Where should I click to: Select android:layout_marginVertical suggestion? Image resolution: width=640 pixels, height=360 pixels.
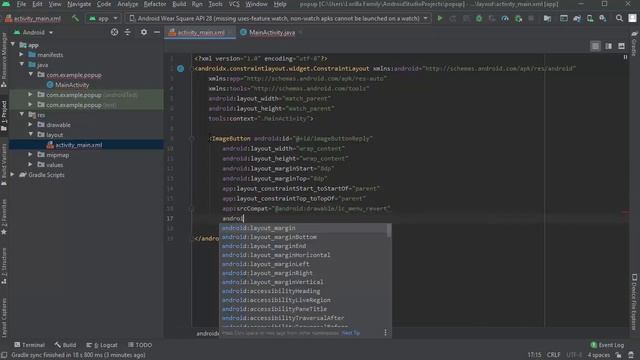tap(305, 282)
